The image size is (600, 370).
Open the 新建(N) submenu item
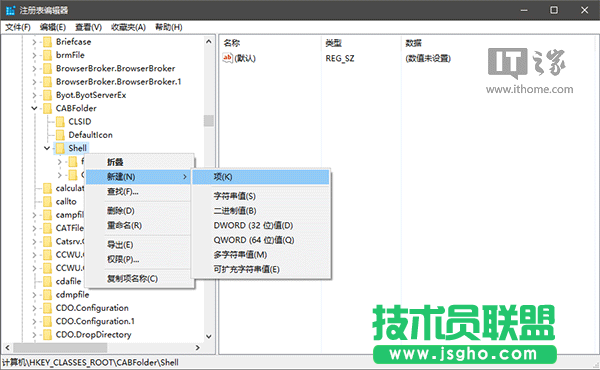tap(139, 177)
